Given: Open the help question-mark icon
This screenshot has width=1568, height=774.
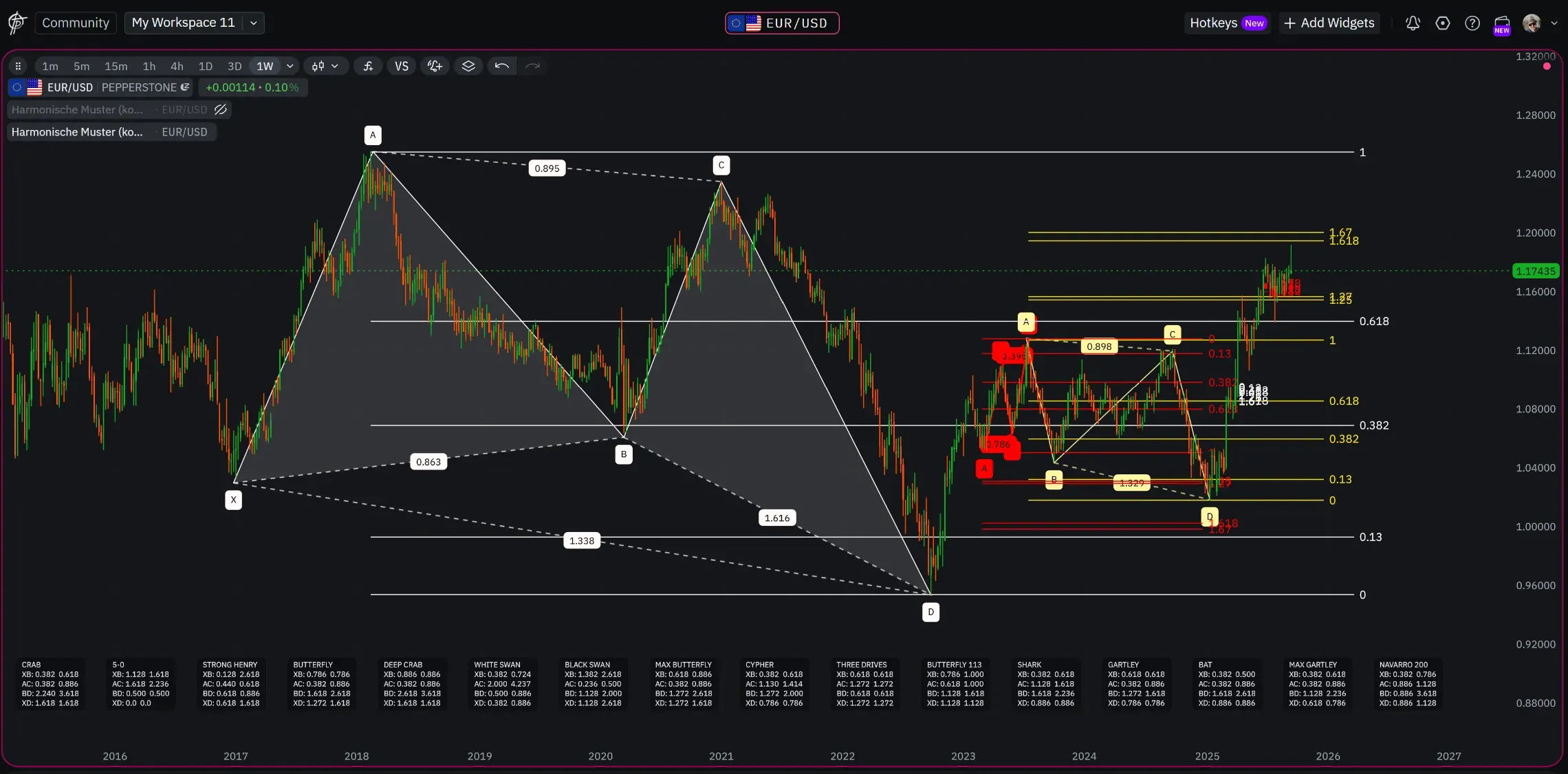Looking at the screenshot, I should click(x=1472, y=23).
